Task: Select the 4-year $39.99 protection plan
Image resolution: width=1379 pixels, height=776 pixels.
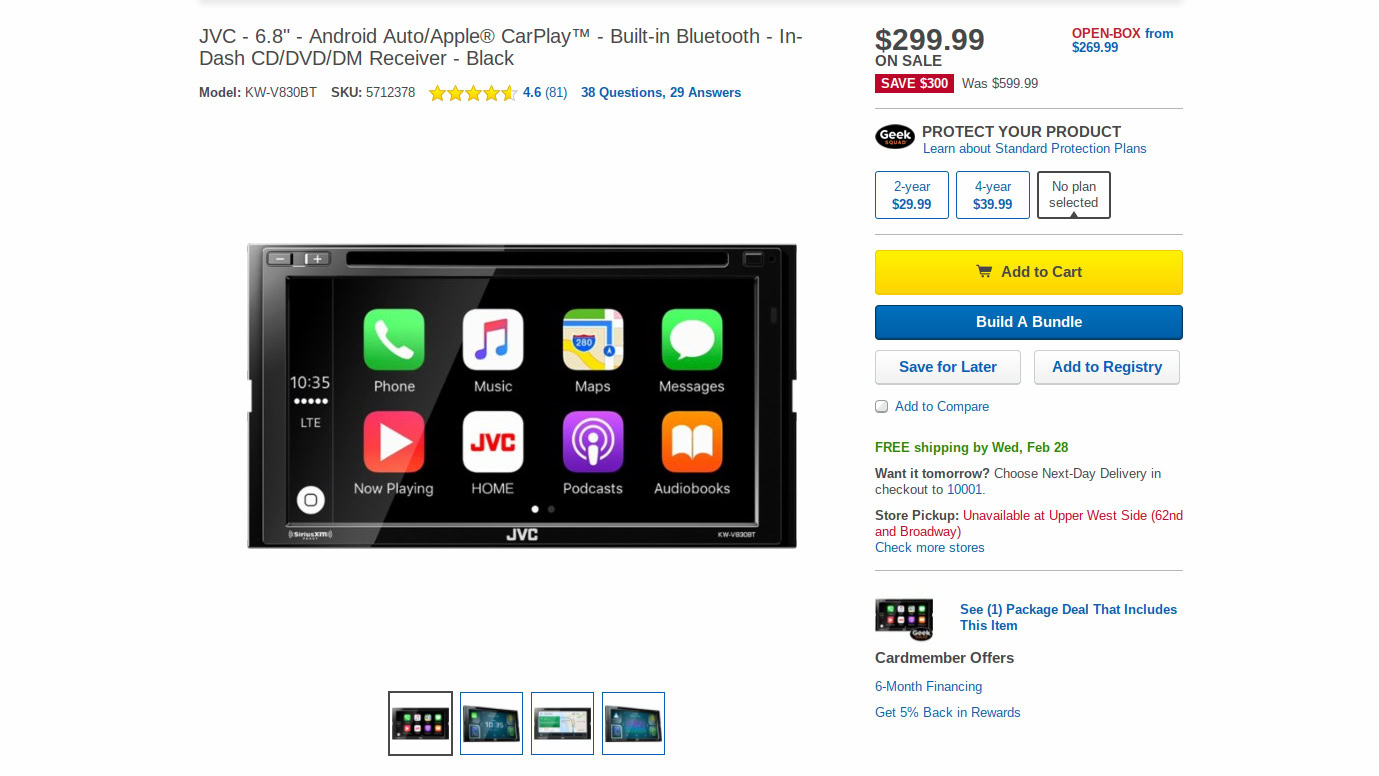Action: click(x=993, y=195)
